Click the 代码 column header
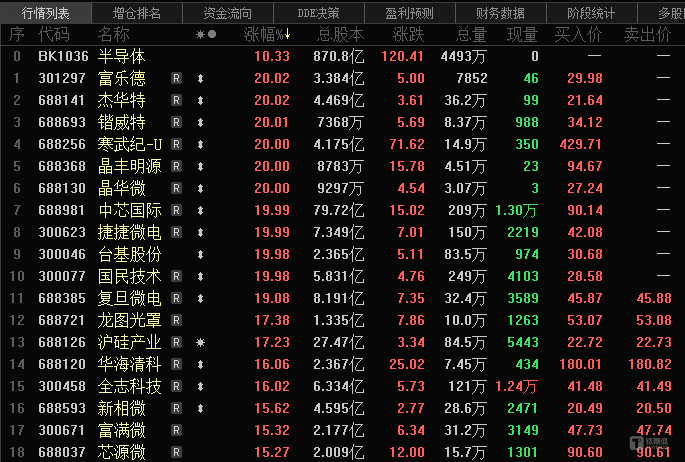This screenshot has width=685, height=462. coord(54,34)
